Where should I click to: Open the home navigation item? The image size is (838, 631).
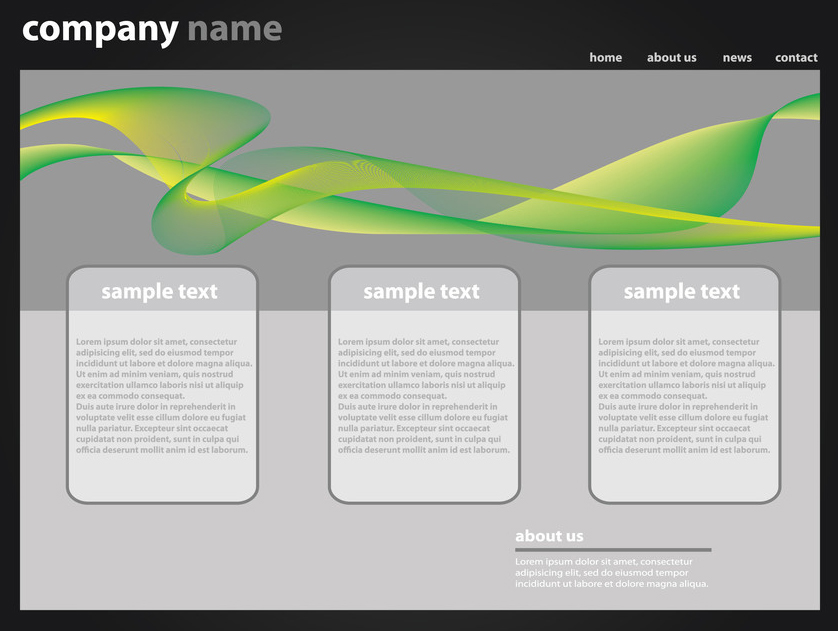coord(605,58)
